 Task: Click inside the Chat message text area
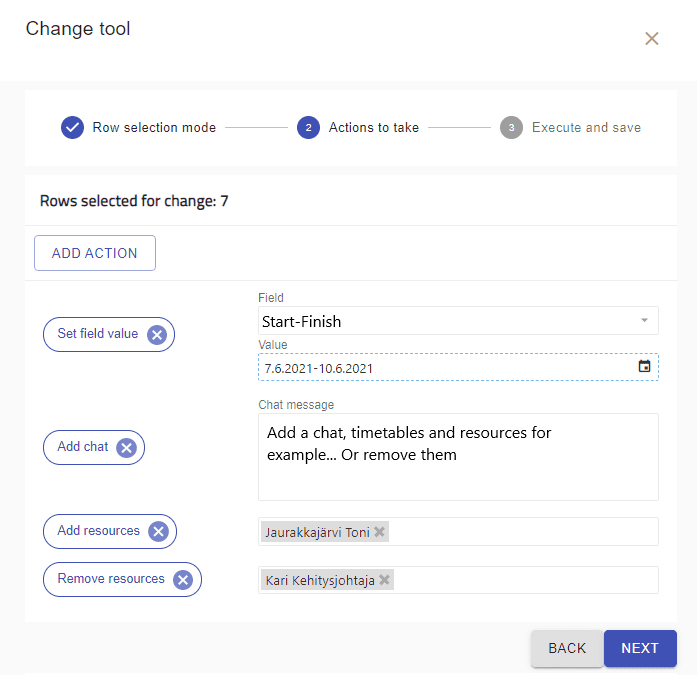[x=458, y=457]
